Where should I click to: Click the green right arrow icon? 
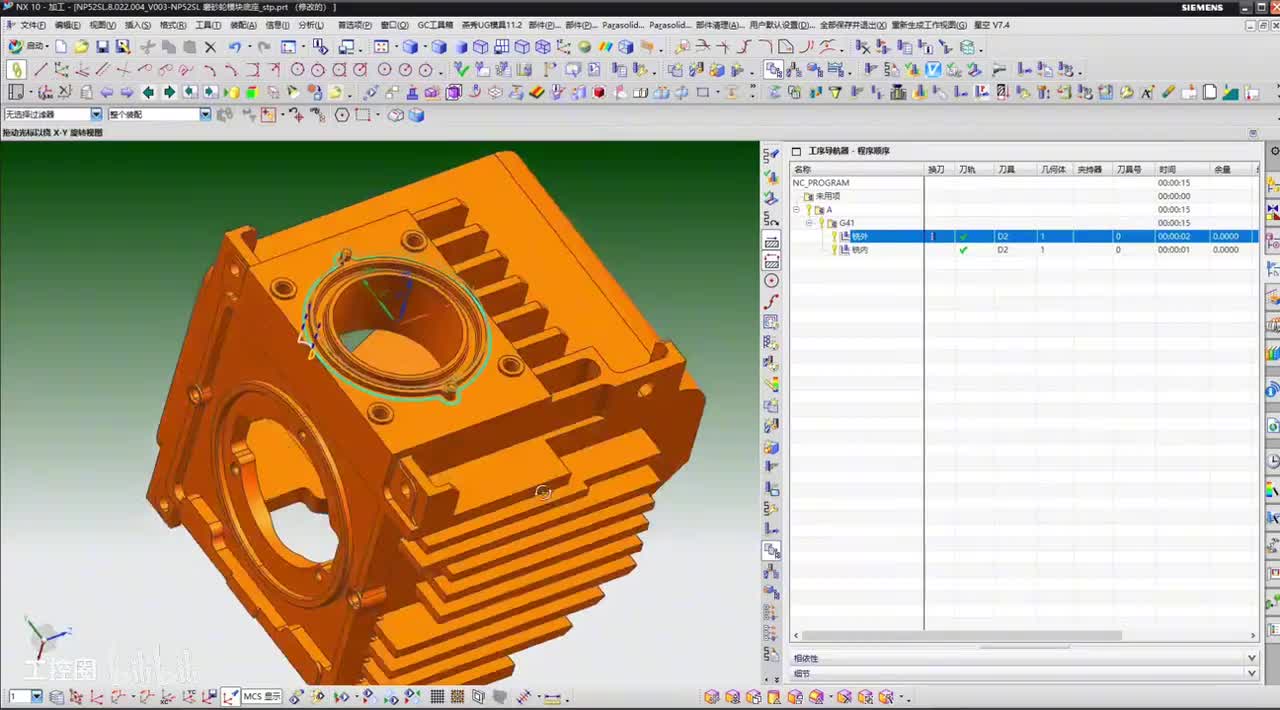coord(169,92)
